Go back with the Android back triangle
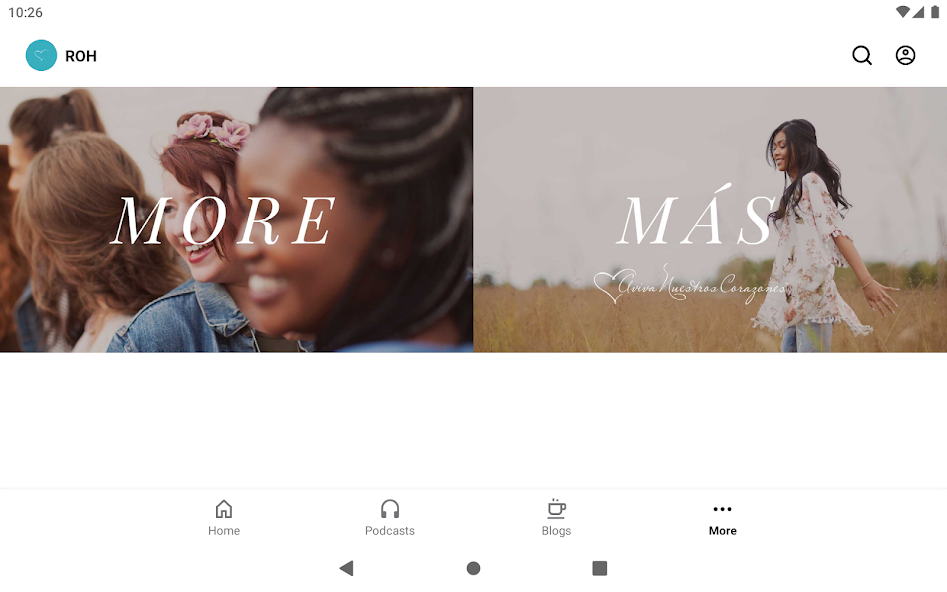 tap(346, 568)
